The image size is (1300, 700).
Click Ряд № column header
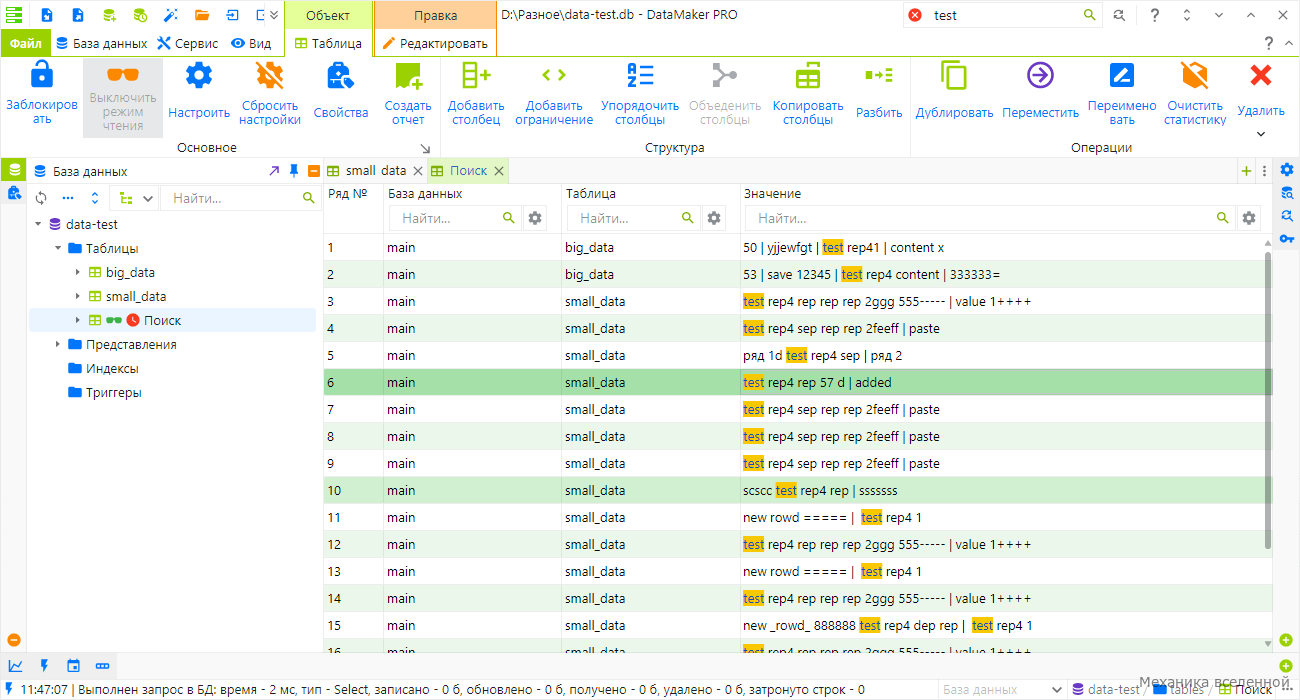coord(348,194)
